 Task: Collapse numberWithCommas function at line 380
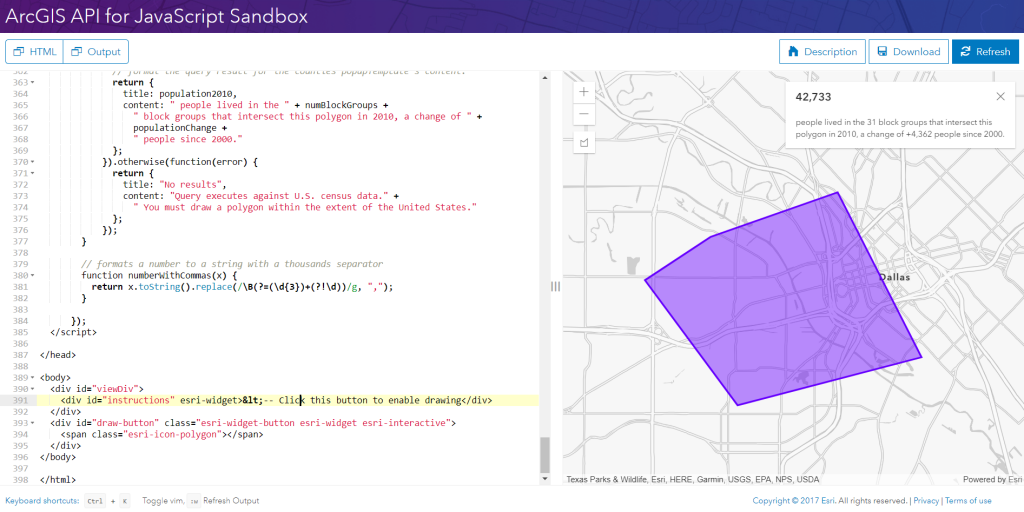pos(33,276)
